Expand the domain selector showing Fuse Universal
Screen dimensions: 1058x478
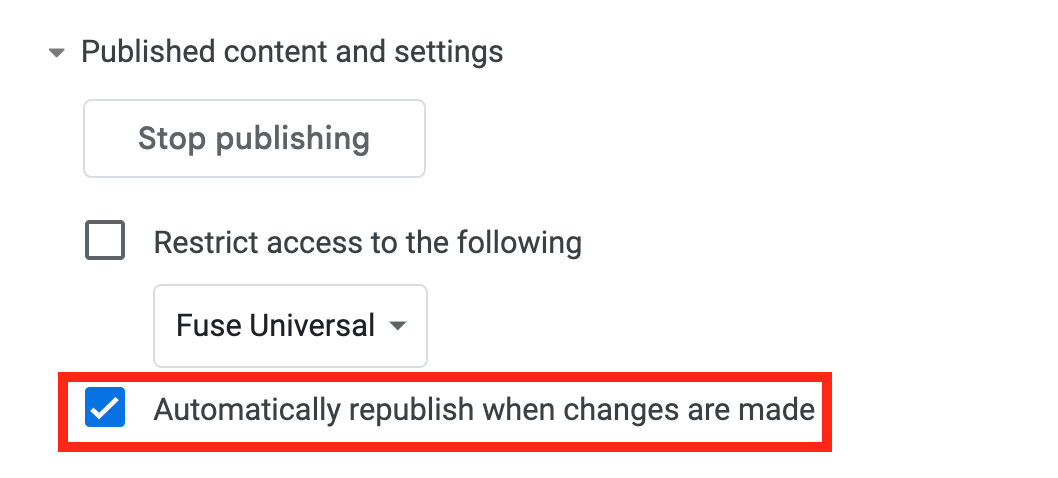tap(290, 325)
